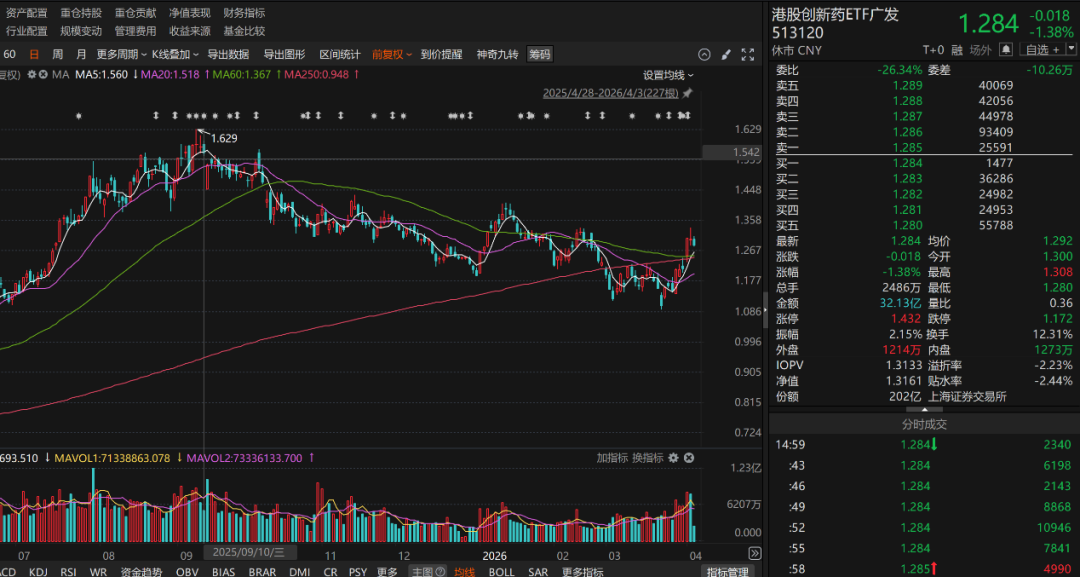Toggle the 均线 overlay on main chart
Image resolution: width=1080 pixels, height=577 pixels.
tap(464, 572)
